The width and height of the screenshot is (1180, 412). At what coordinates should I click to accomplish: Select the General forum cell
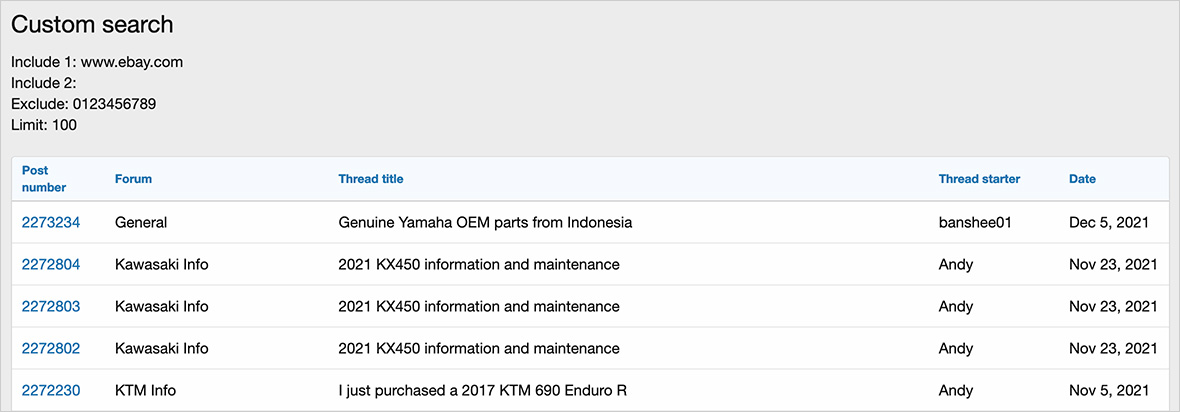(x=141, y=223)
